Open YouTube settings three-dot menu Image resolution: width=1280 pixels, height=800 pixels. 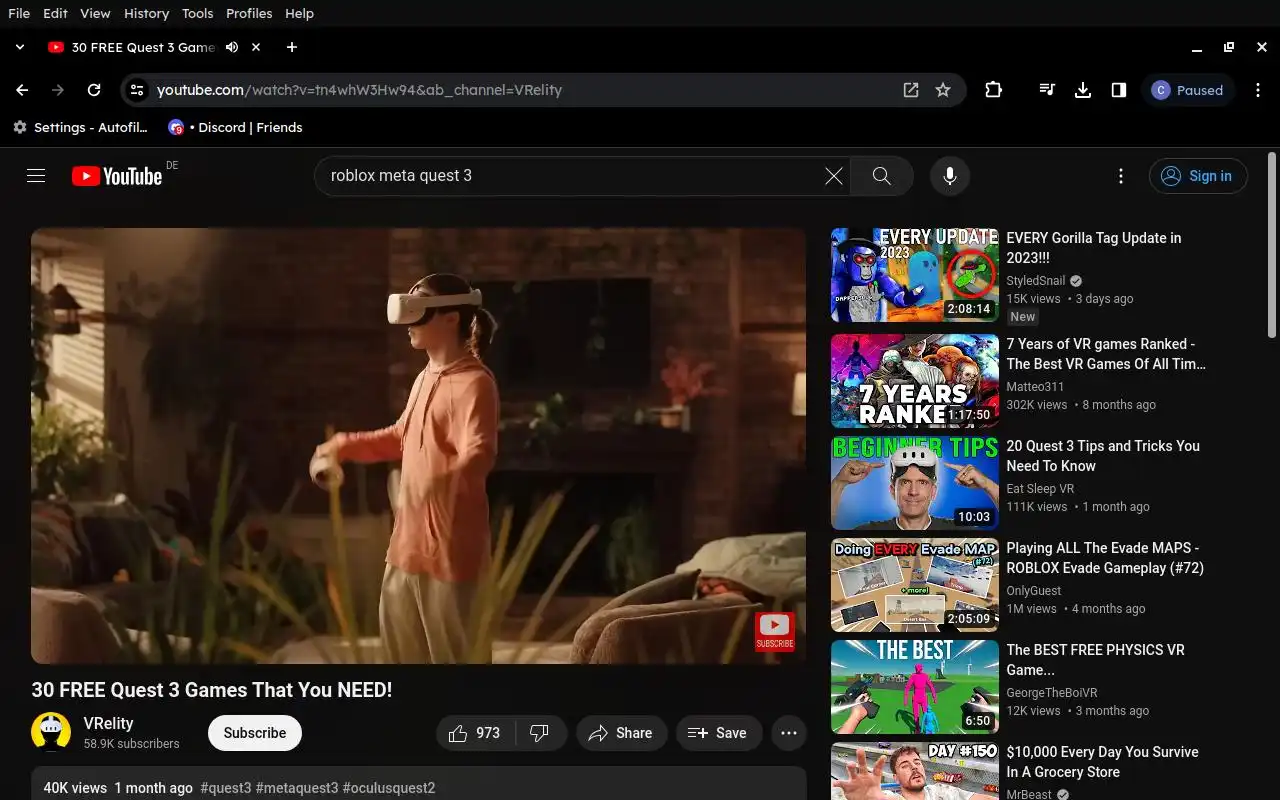[1121, 176]
